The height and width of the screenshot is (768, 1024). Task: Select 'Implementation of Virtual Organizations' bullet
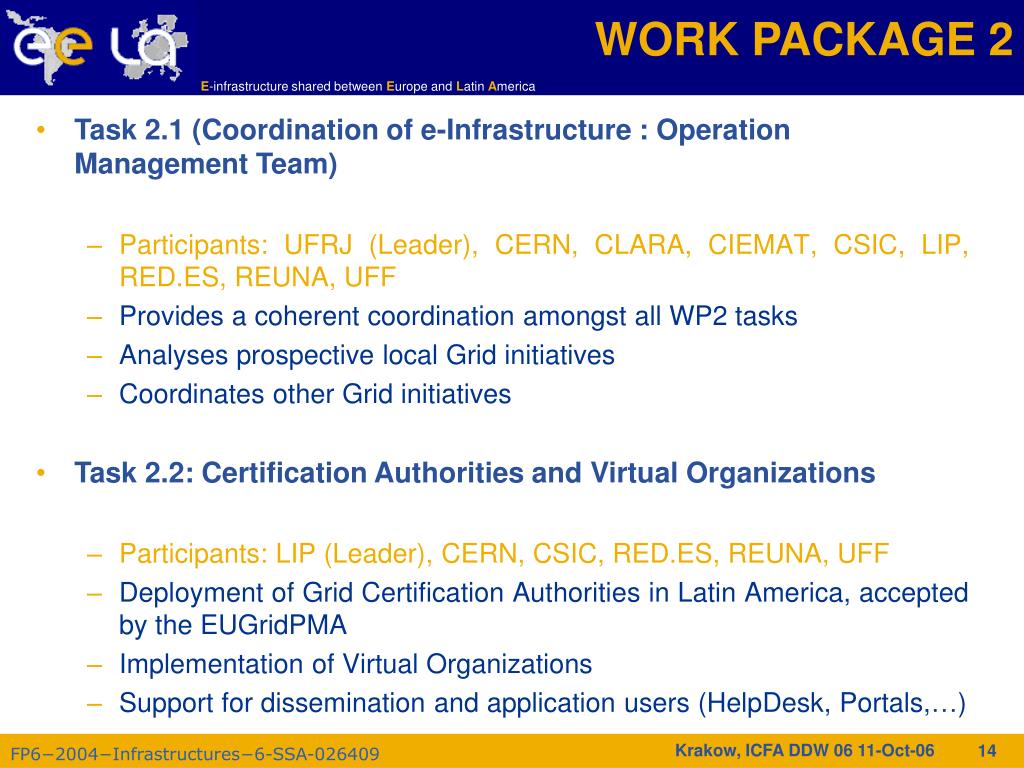(355, 664)
